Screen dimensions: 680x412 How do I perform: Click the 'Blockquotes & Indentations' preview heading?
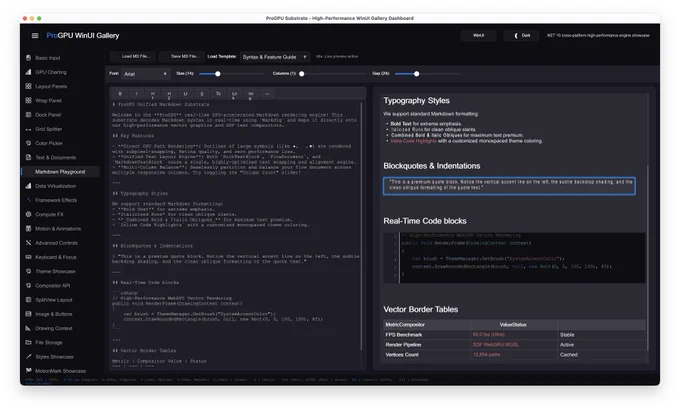click(432, 166)
